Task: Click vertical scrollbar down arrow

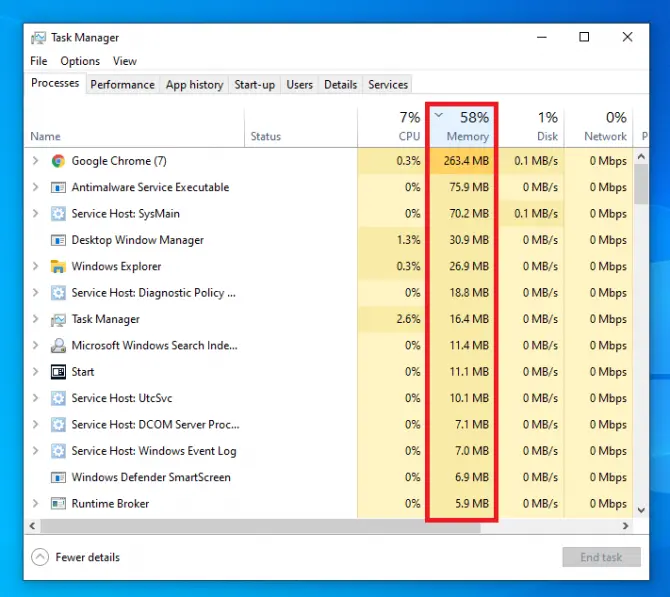Action: 641,510
